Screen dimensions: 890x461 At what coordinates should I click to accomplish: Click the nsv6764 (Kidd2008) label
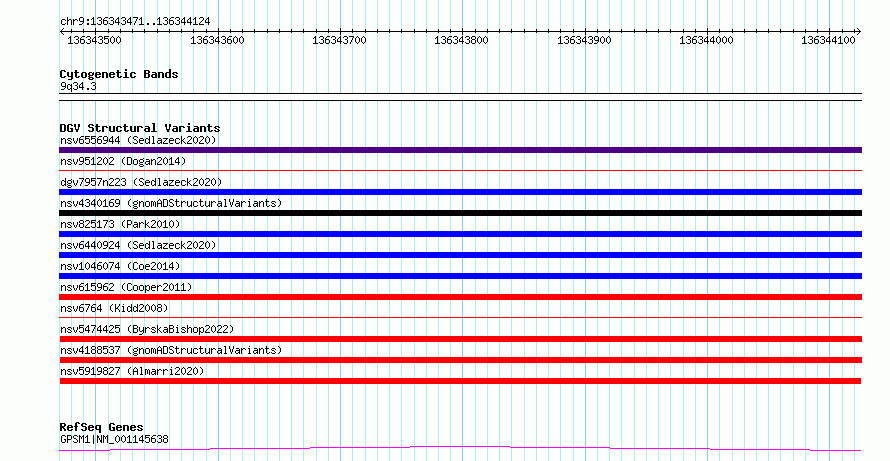[x=114, y=308]
